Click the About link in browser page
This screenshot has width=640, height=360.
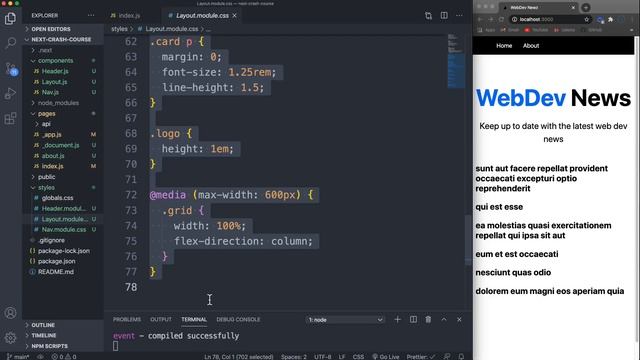click(x=531, y=46)
